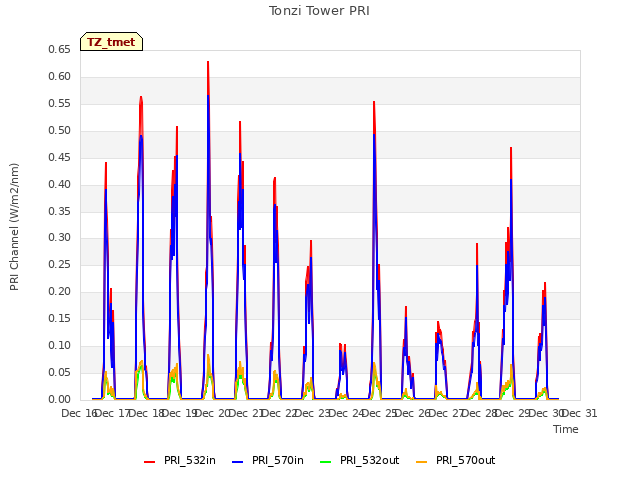Click the red PRI_532in legend swatch
Screen dimensions: 640x480
coord(149,461)
